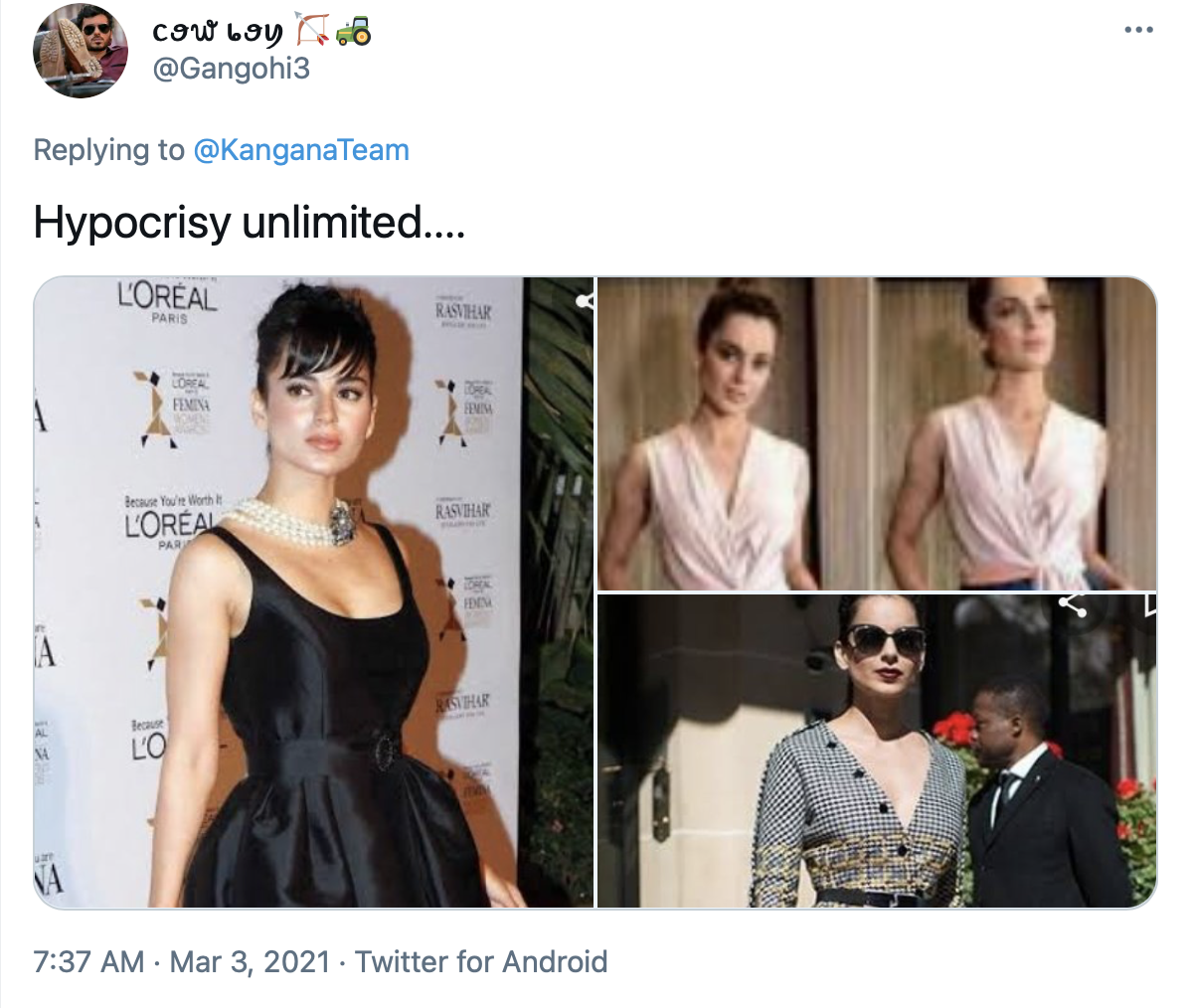
Task: Click the share icon on bottom-right photo
Action: tap(1073, 605)
